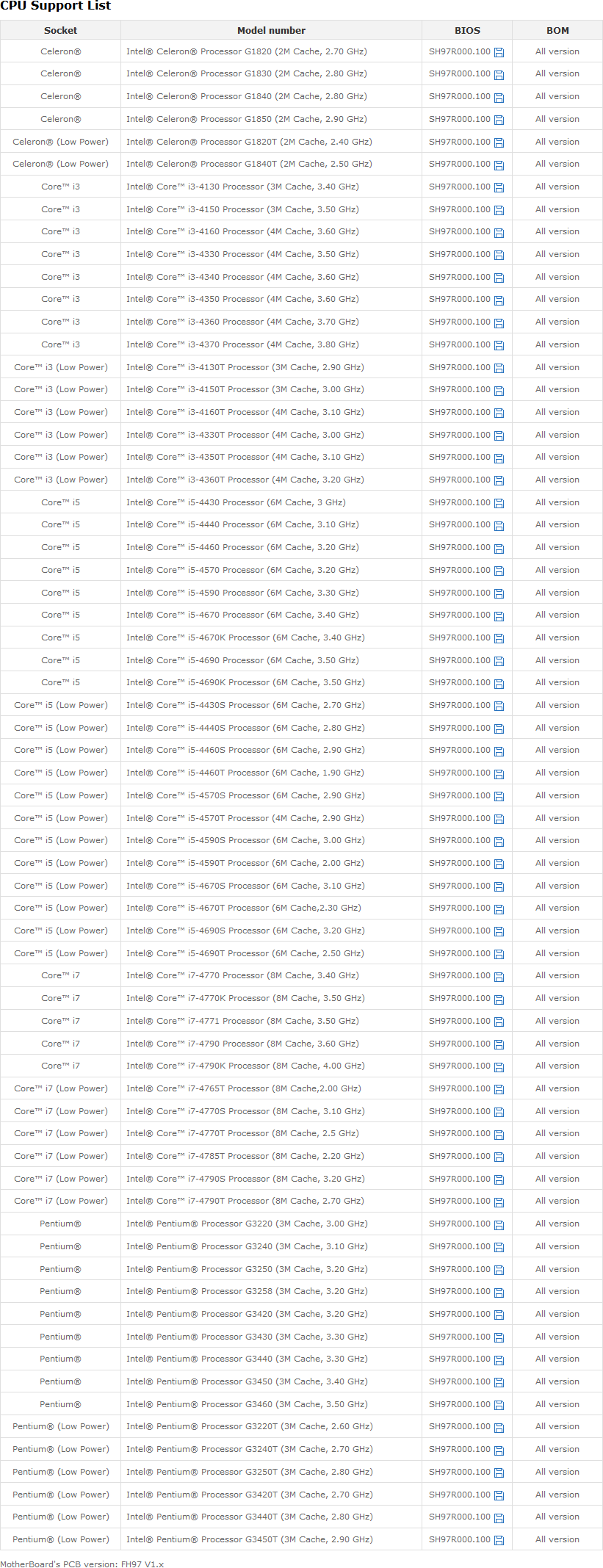Click BIOS download icon for Pentium G3450T
This screenshot has width=603, height=1568.
click(499, 1540)
